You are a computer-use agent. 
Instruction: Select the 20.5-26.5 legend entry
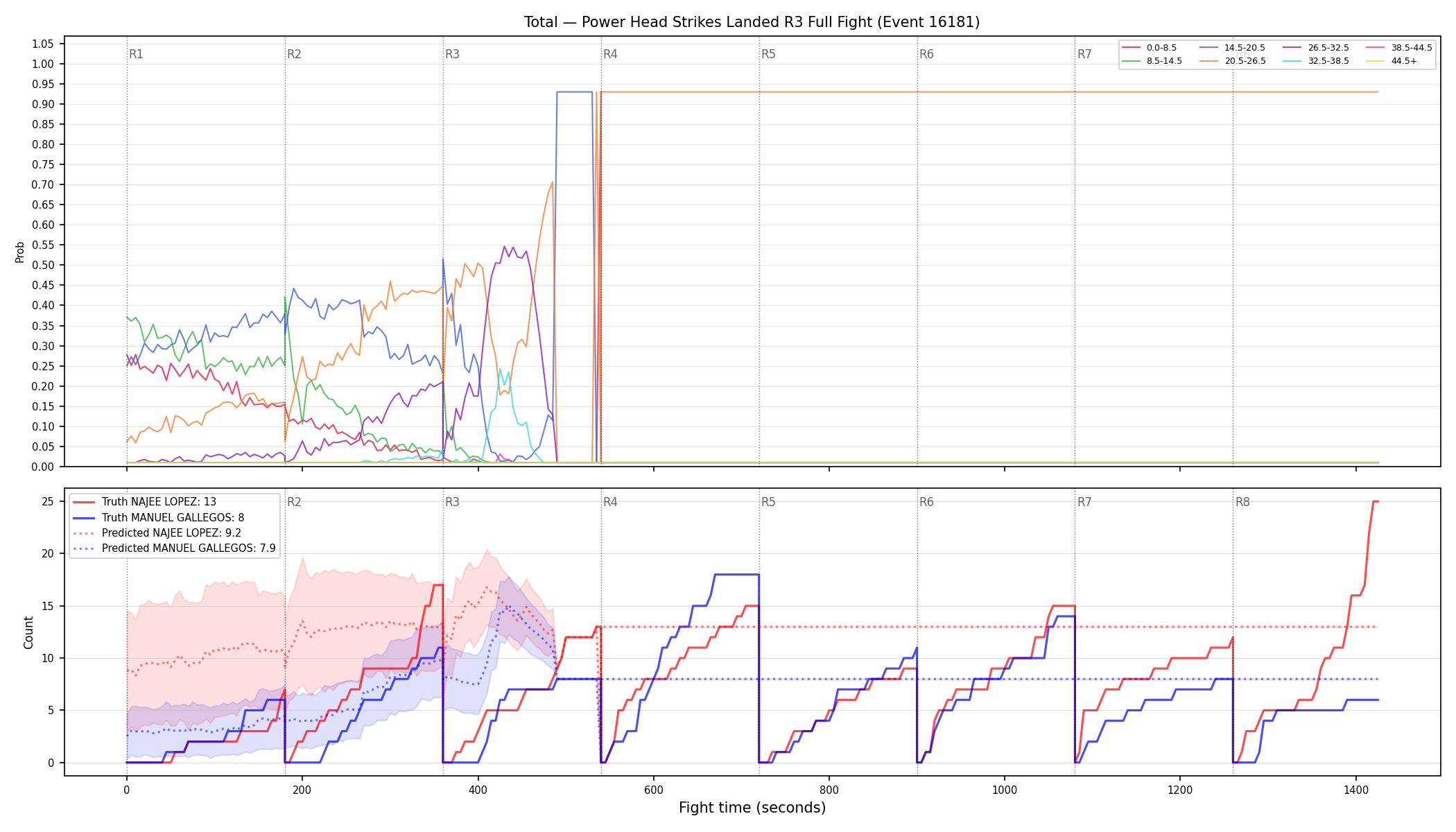pyautogui.click(x=1233, y=61)
